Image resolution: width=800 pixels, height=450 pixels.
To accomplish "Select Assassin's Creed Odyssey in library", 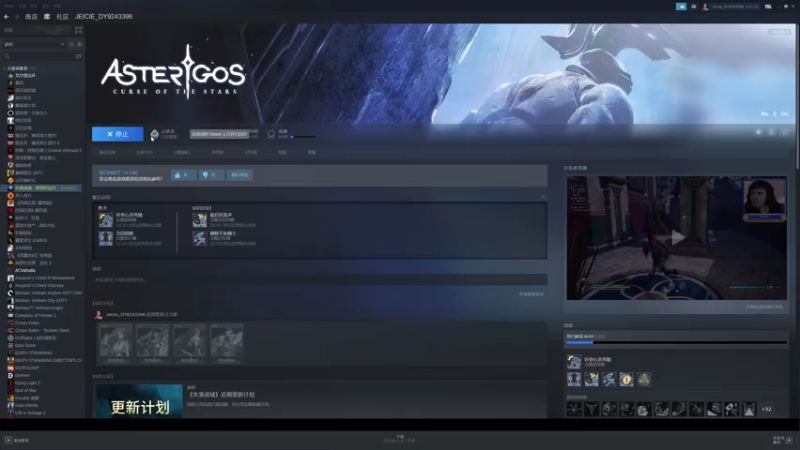I will (x=39, y=286).
